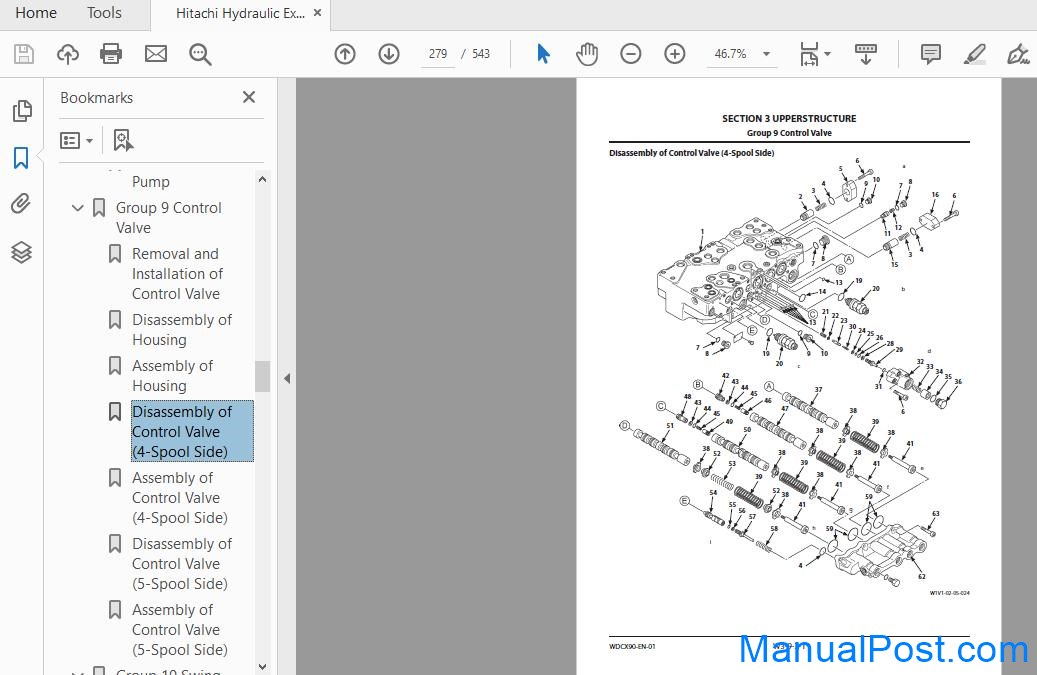Open bookmark options list menu
This screenshot has width=1037, height=675.
[76, 140]
